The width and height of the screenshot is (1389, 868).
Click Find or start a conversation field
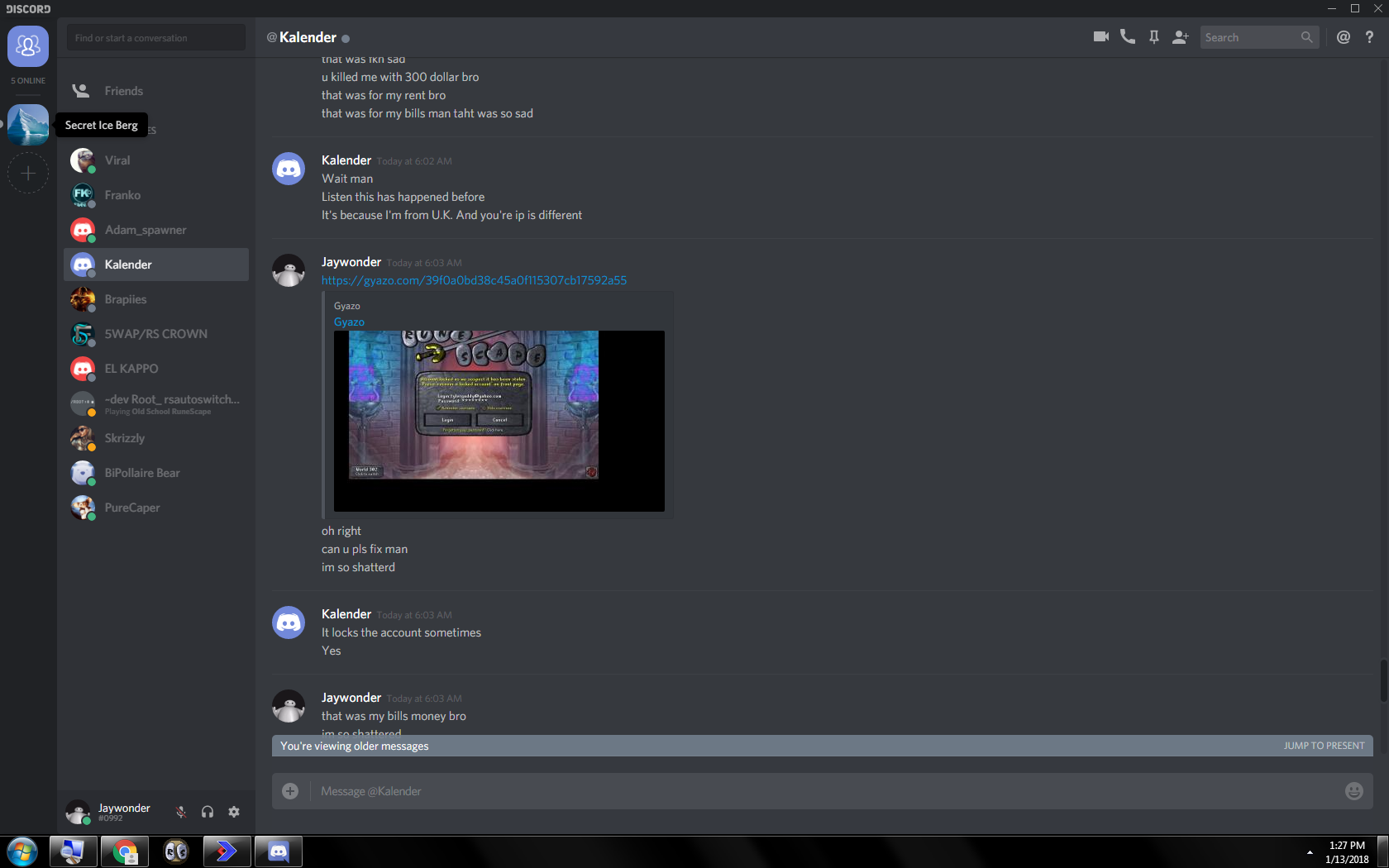(156, 38)
